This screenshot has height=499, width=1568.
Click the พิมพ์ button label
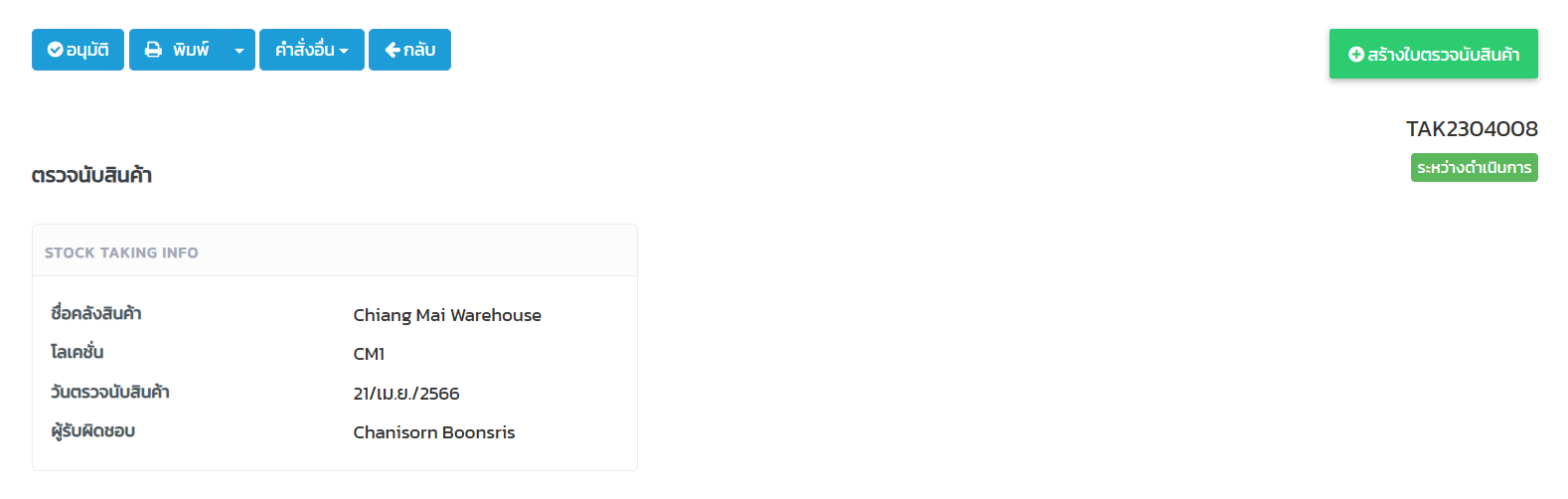coord(191,50)
